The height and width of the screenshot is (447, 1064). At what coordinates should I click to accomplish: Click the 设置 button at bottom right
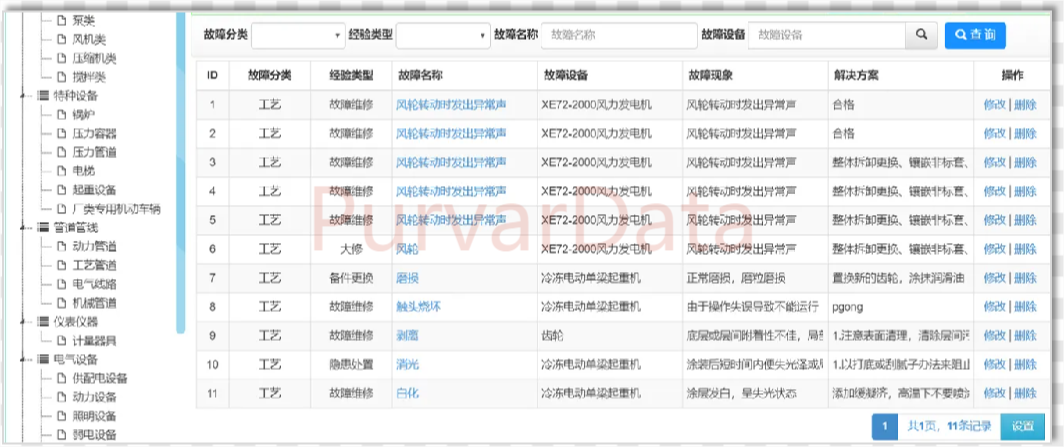[1022, 426]
